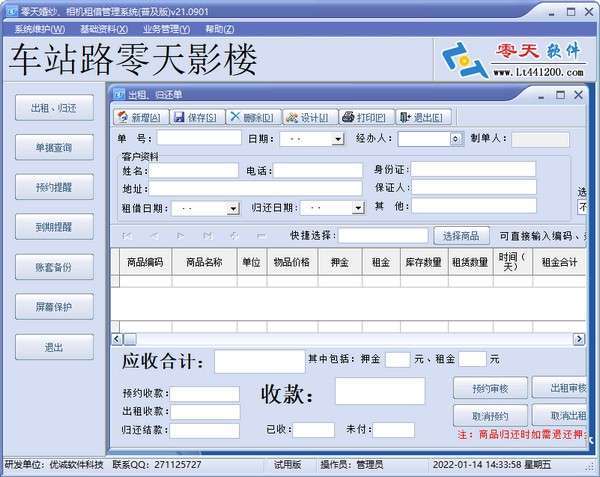
Task: Click the table scroll left arrow
Action: (x=116, y=339)
